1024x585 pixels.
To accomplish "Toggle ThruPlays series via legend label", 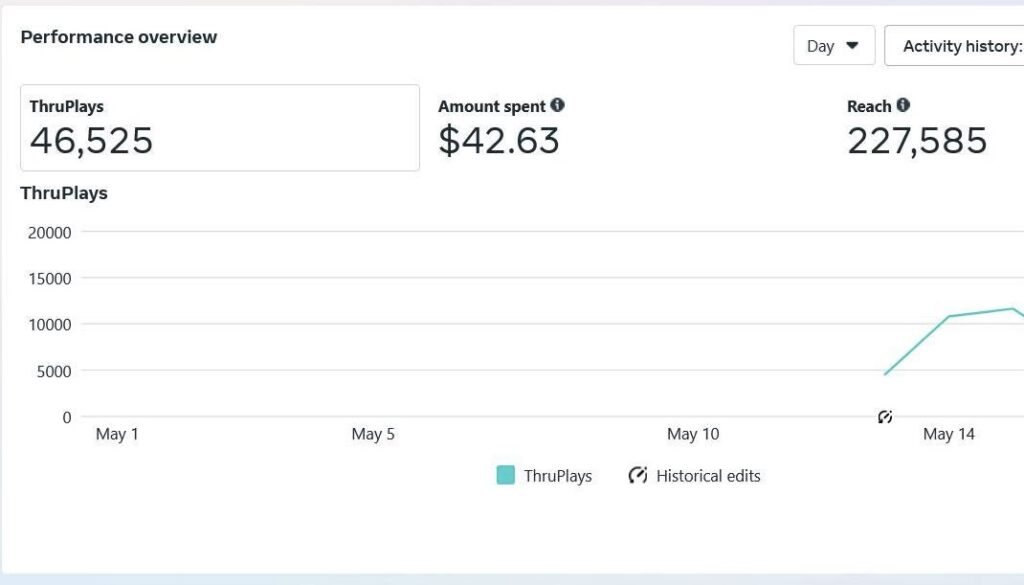I will (558, 476).
